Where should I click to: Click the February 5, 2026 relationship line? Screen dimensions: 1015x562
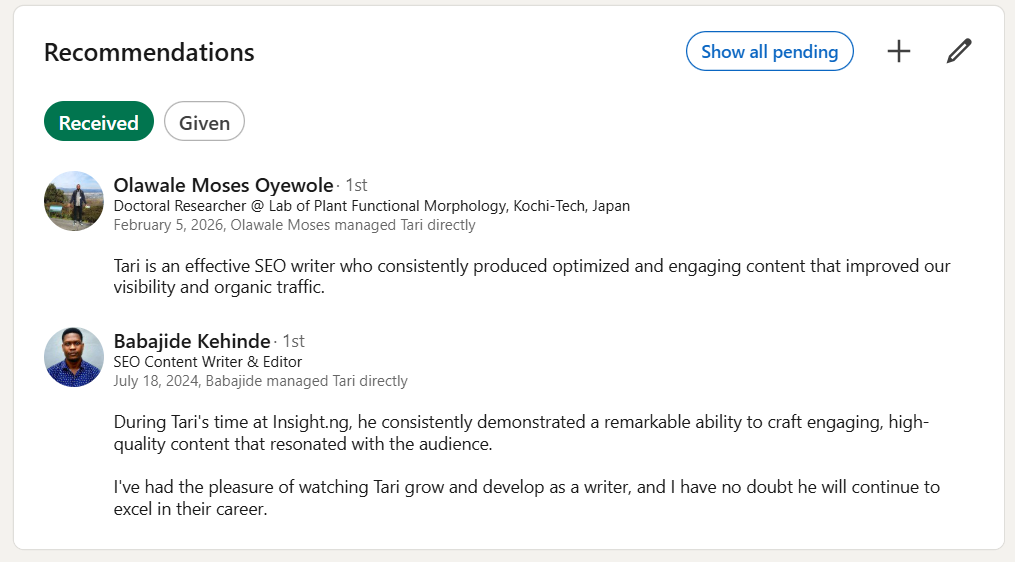(294, 225)
